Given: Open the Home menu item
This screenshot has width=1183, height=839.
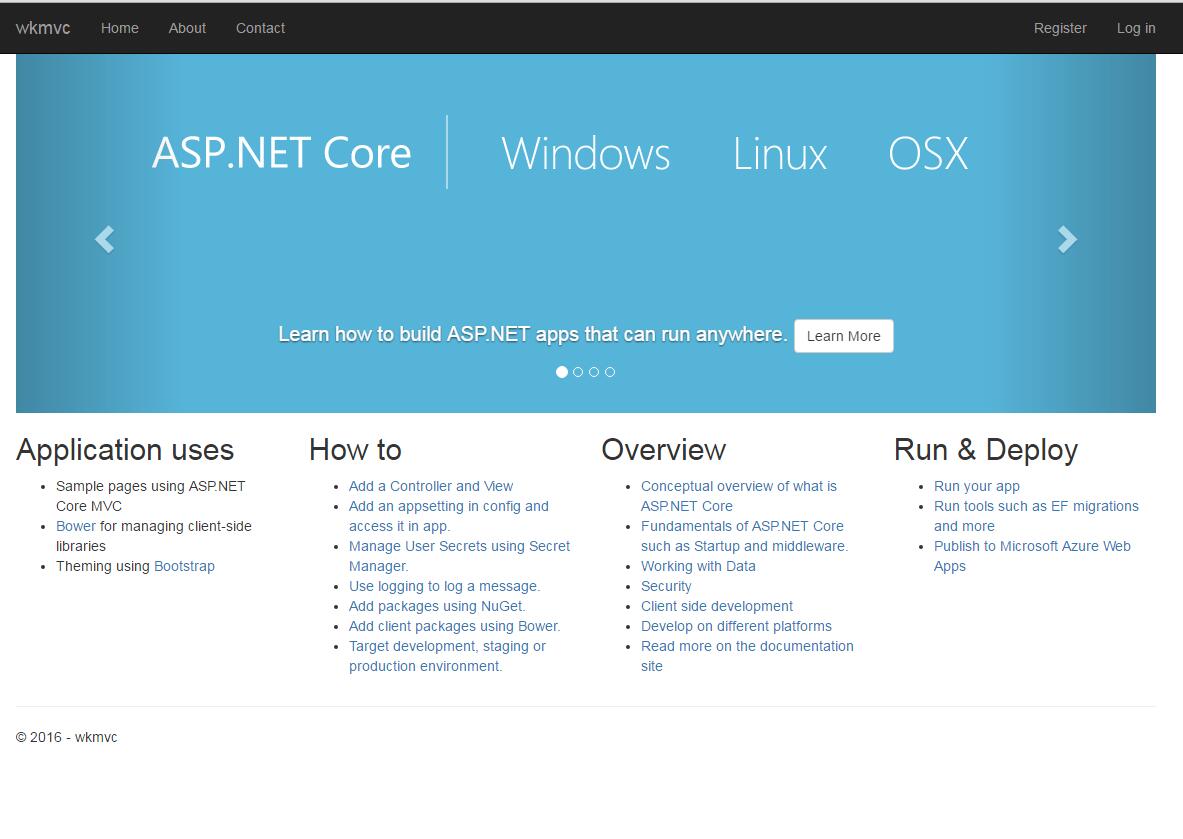Looking at the screenshot, I should tap(120, 28).
